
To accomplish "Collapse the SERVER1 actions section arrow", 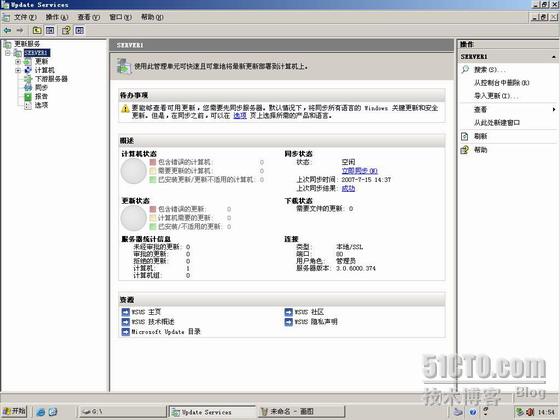I will (554, 57).
